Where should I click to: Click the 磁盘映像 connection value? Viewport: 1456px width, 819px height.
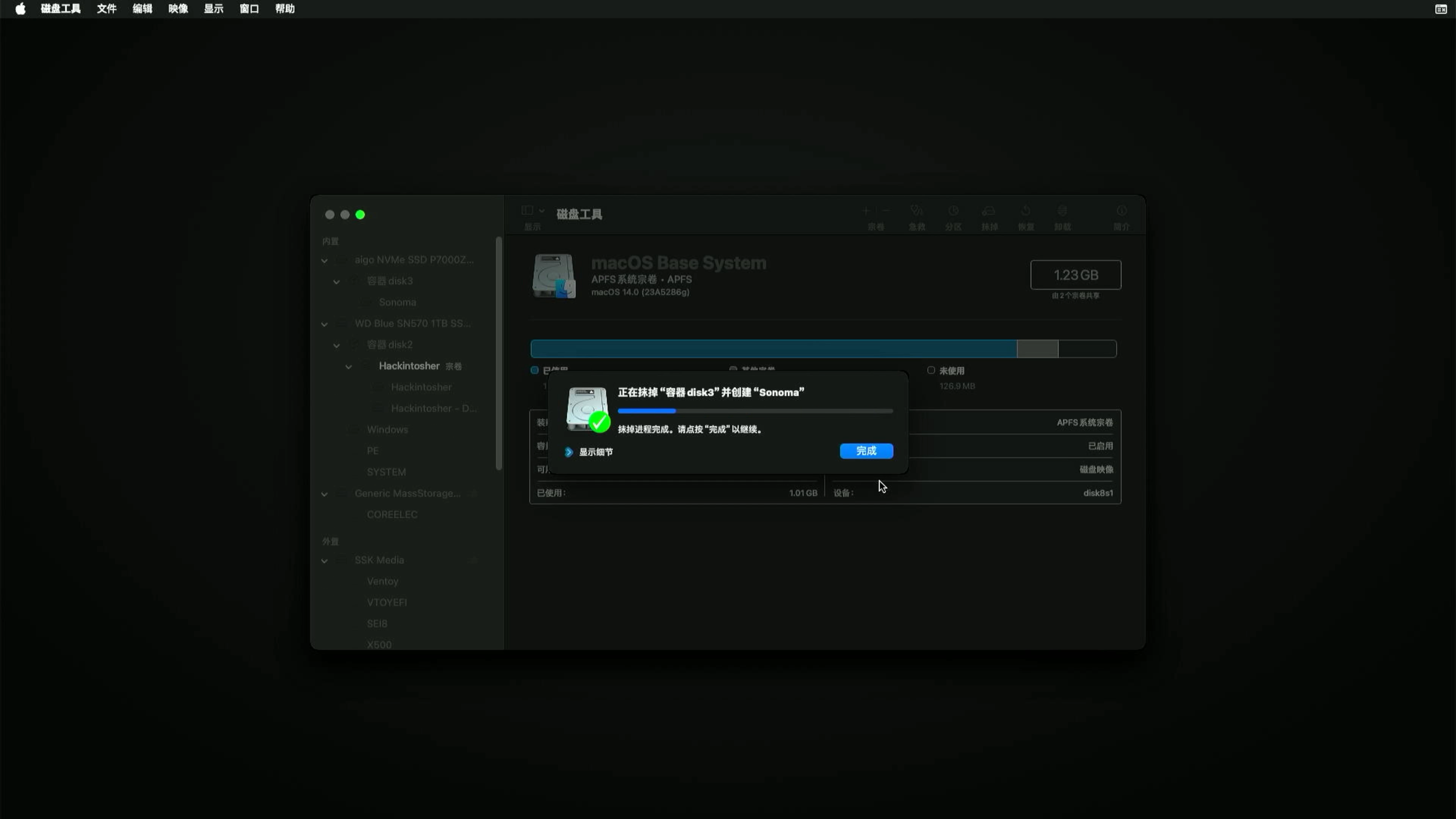(x=1096, y=469)
